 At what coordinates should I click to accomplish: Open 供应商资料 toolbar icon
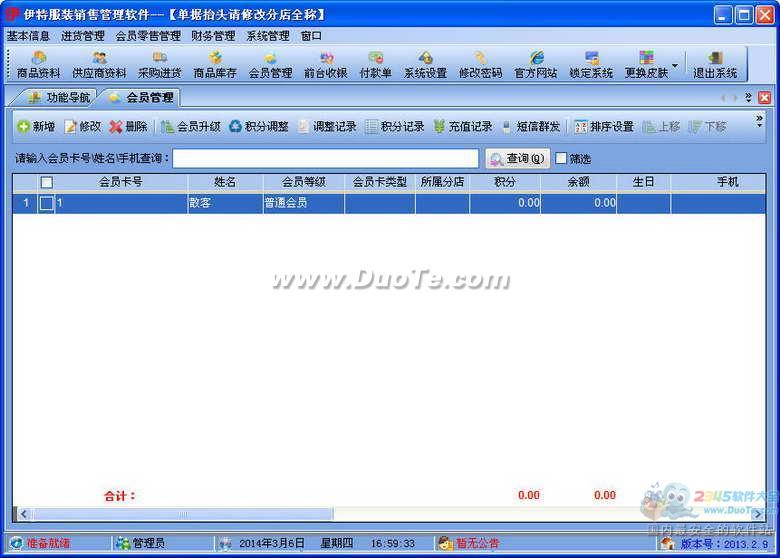tap(99, 65)
